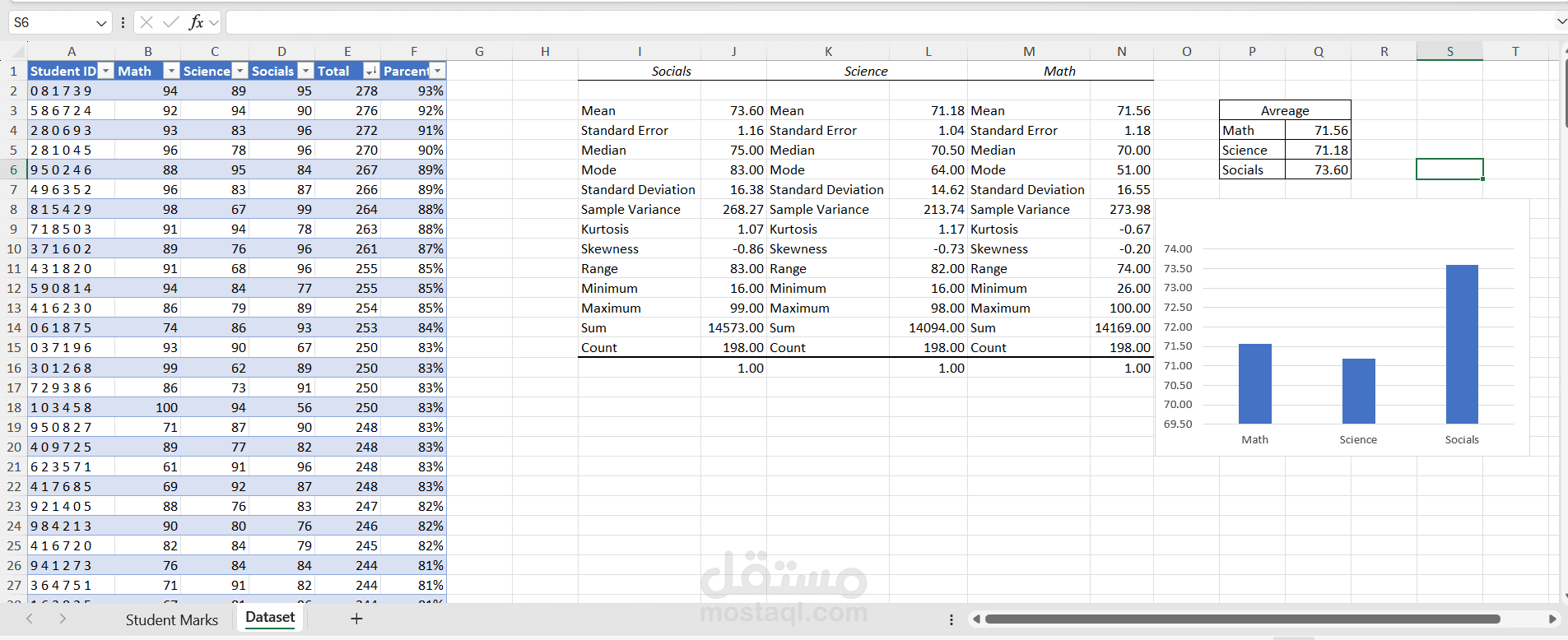
Task: Click the Cancel (X) formula bar icon
Action: [x=147, y=22]
